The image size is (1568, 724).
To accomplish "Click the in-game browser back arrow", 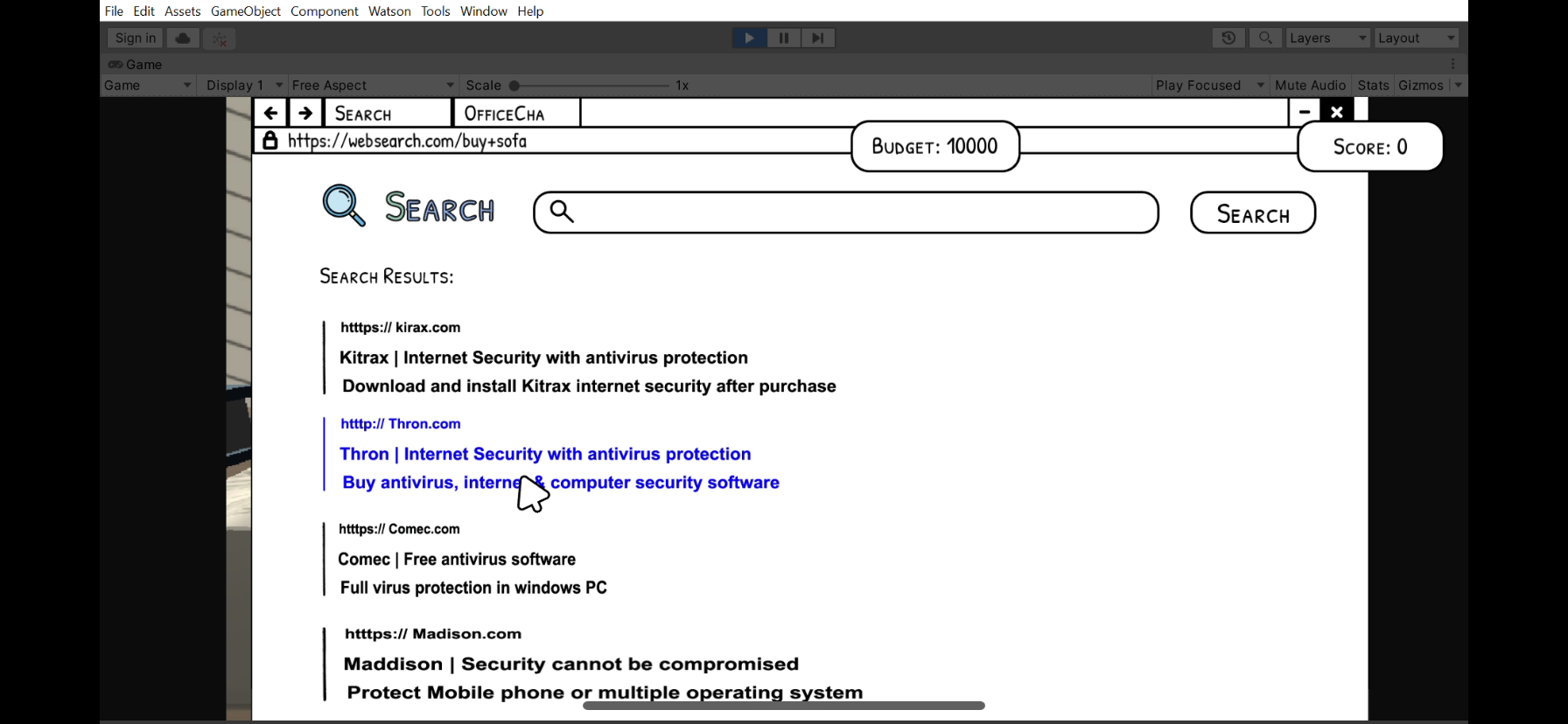I will pos(271,113).
